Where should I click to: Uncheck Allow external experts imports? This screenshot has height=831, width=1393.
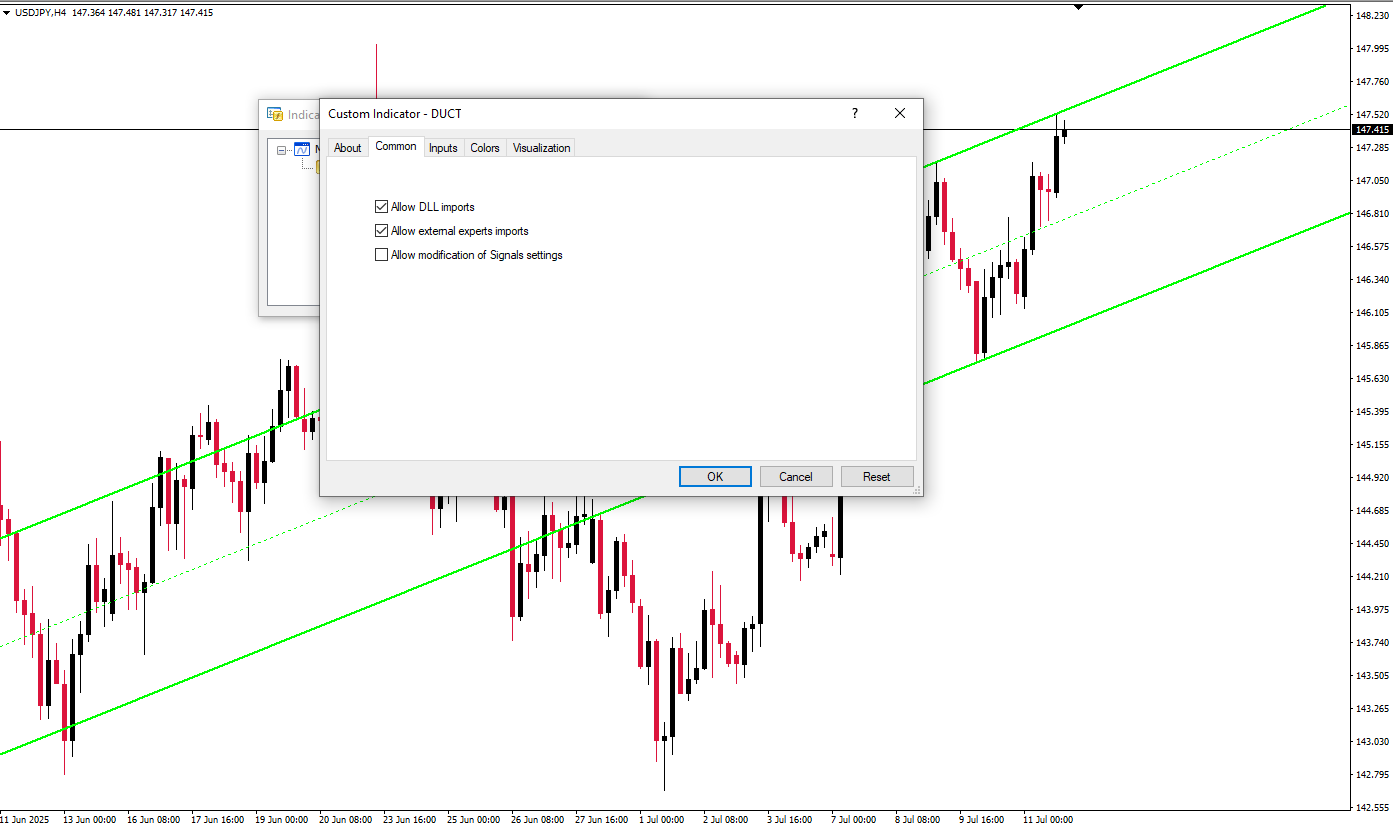(x=381, y=231)
